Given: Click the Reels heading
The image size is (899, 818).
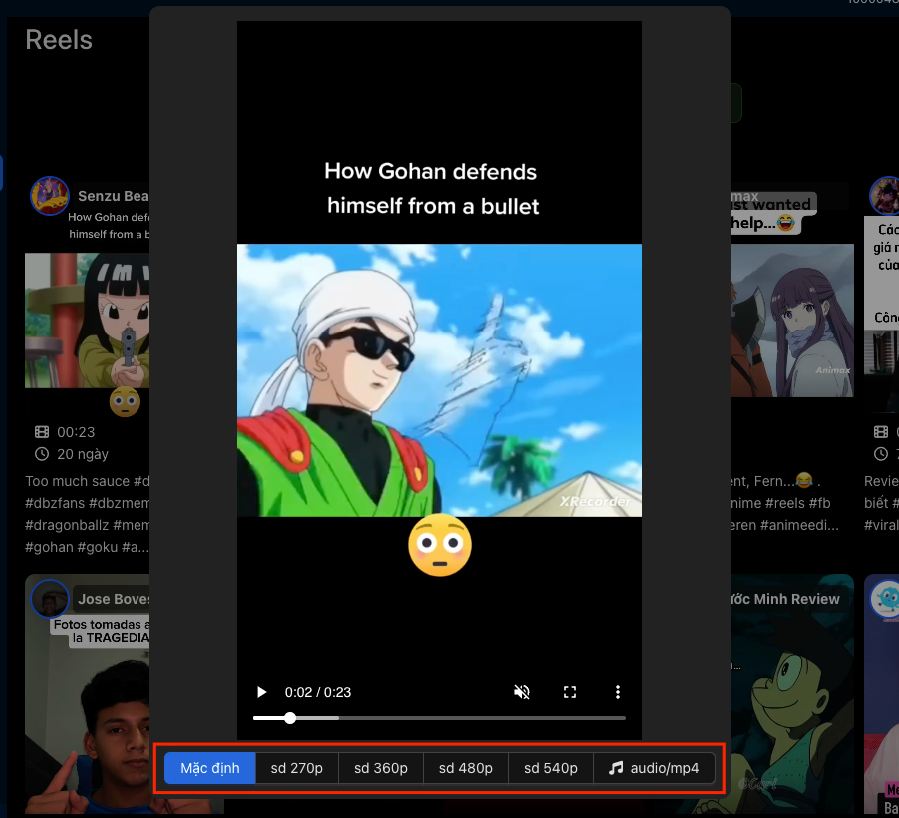Looking at the screenshot, I should click(59, 40).
